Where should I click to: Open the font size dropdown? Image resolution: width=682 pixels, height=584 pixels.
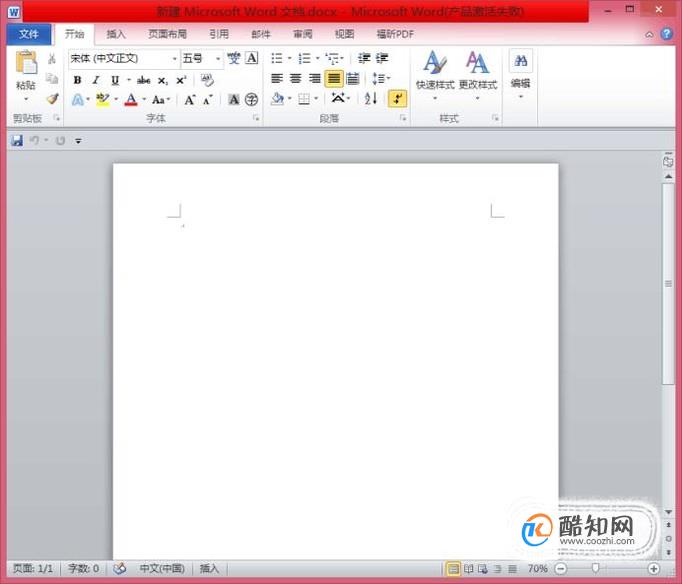[x=218, y=59]
